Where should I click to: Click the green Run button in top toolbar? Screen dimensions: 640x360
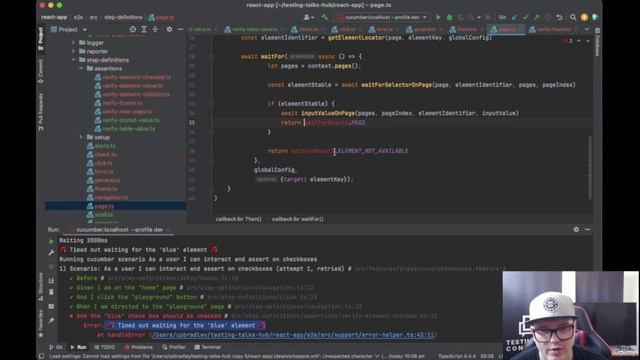438,18
